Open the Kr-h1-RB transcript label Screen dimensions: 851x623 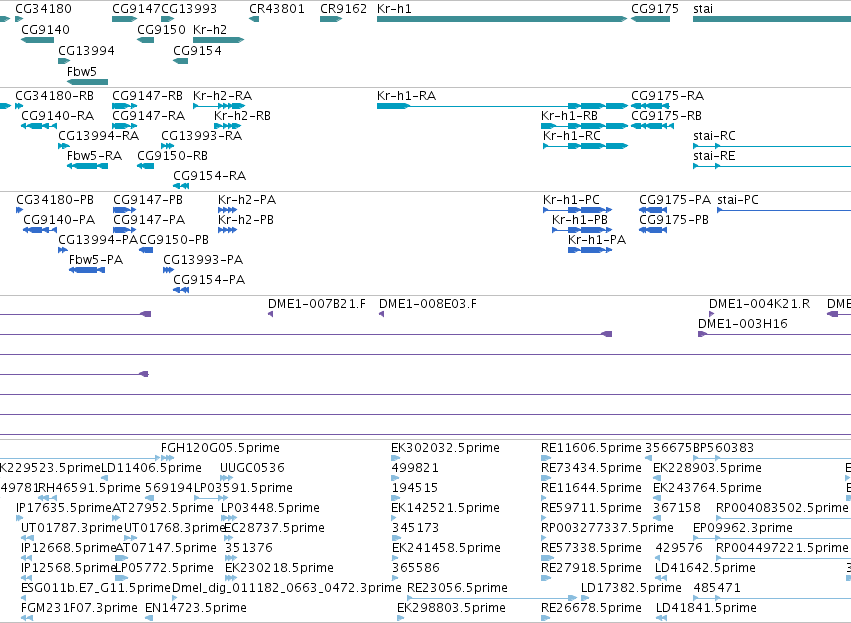coord(569,116)
